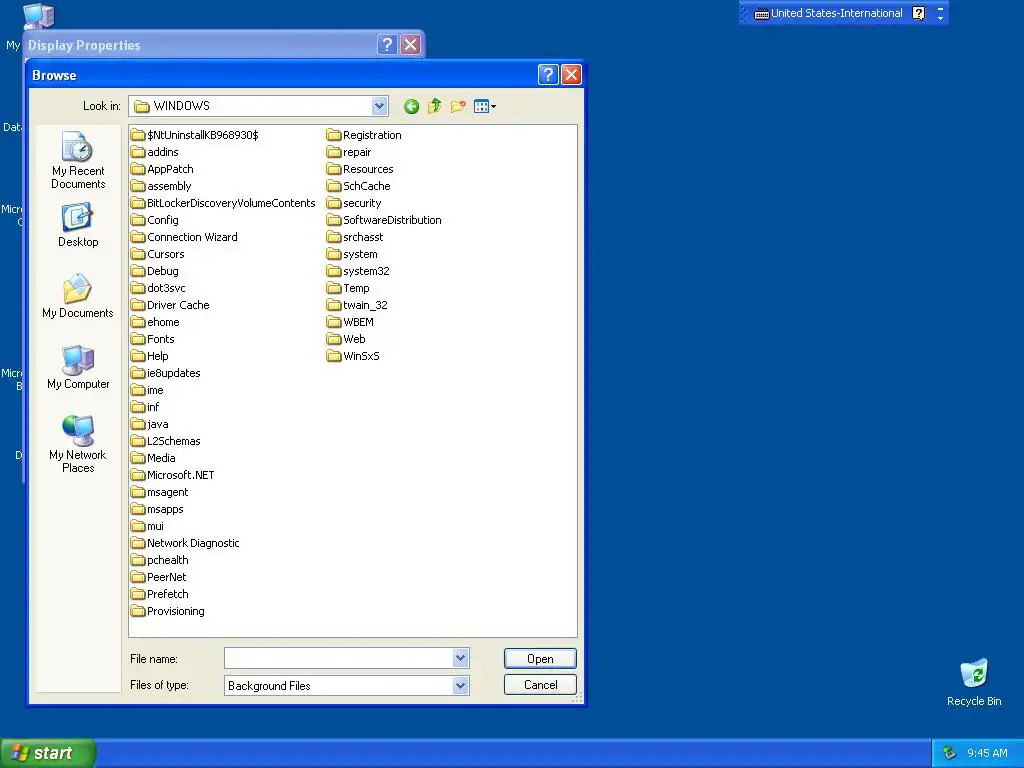Select the $NtUninstallKB968930$ folder
1024x768 pixels.
tap(195, 135)
